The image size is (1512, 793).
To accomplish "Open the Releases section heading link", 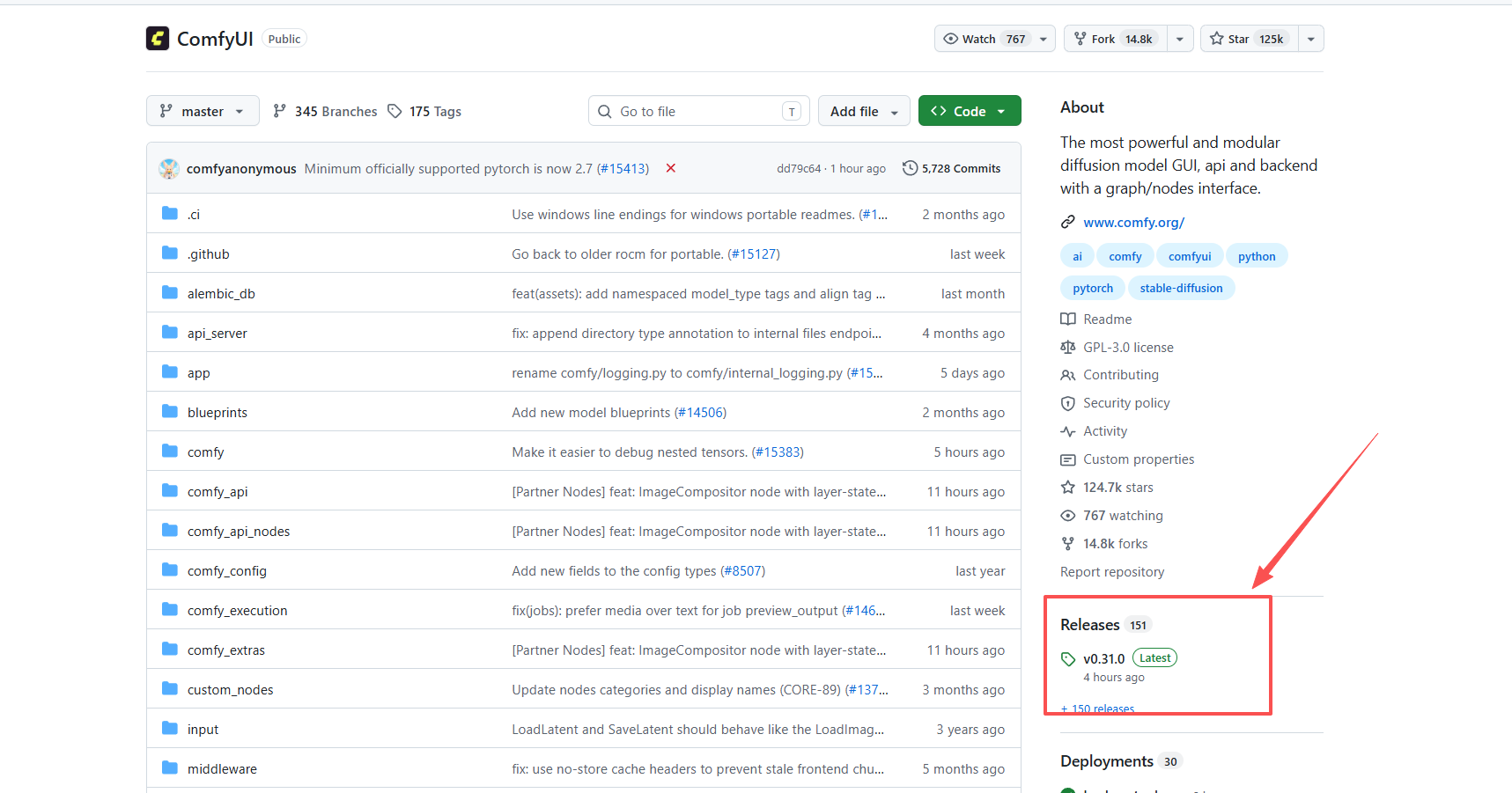I will click(x=1089, y=625).
